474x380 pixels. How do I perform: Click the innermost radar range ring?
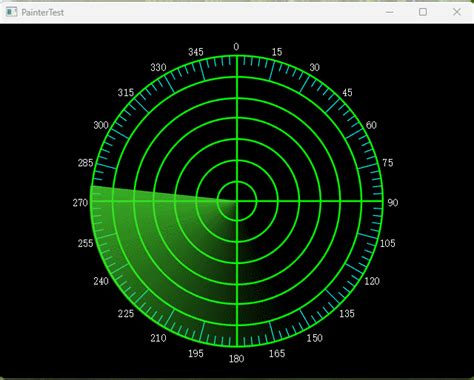click(237, 182)
